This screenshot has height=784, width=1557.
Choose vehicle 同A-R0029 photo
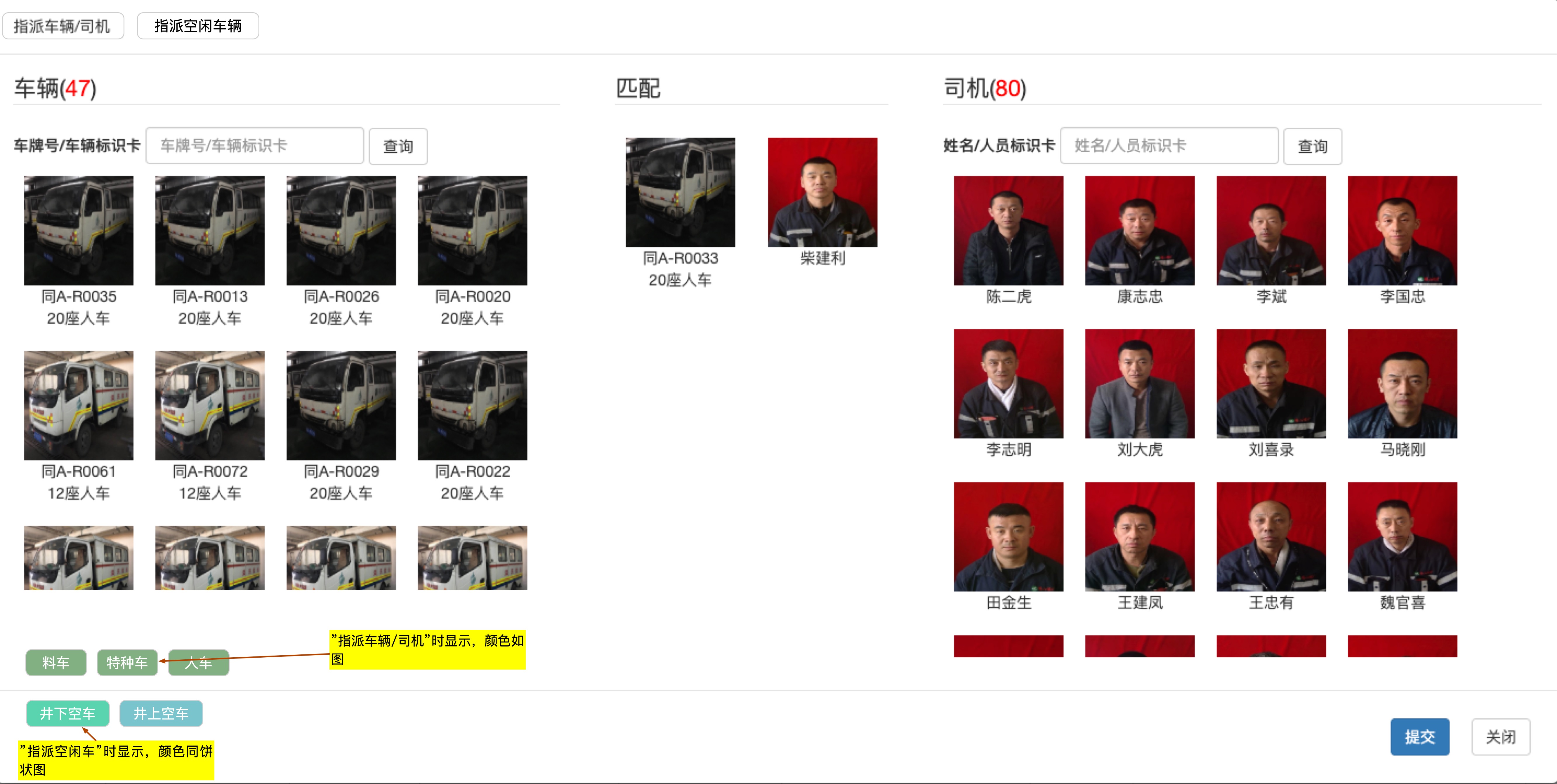click(341, 405)
